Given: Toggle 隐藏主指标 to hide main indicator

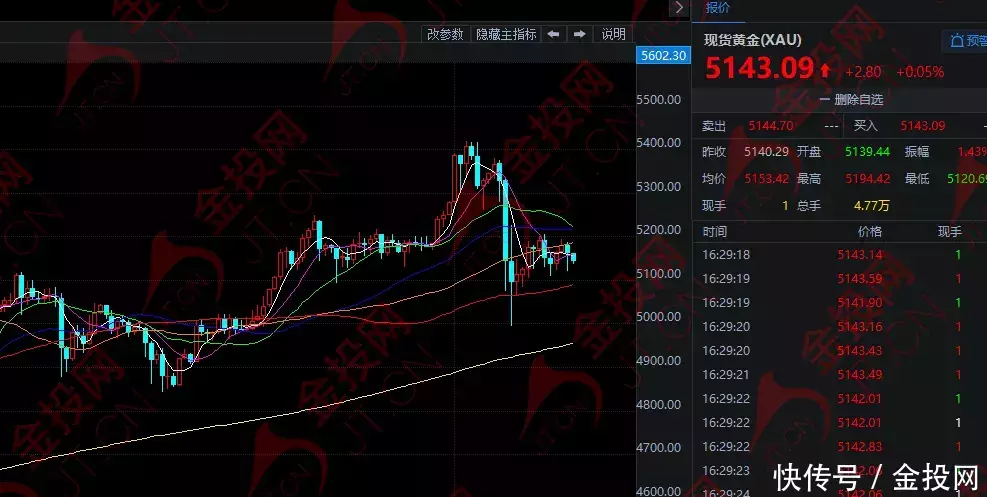Looking at the screenshot, I should click(506, 34).
